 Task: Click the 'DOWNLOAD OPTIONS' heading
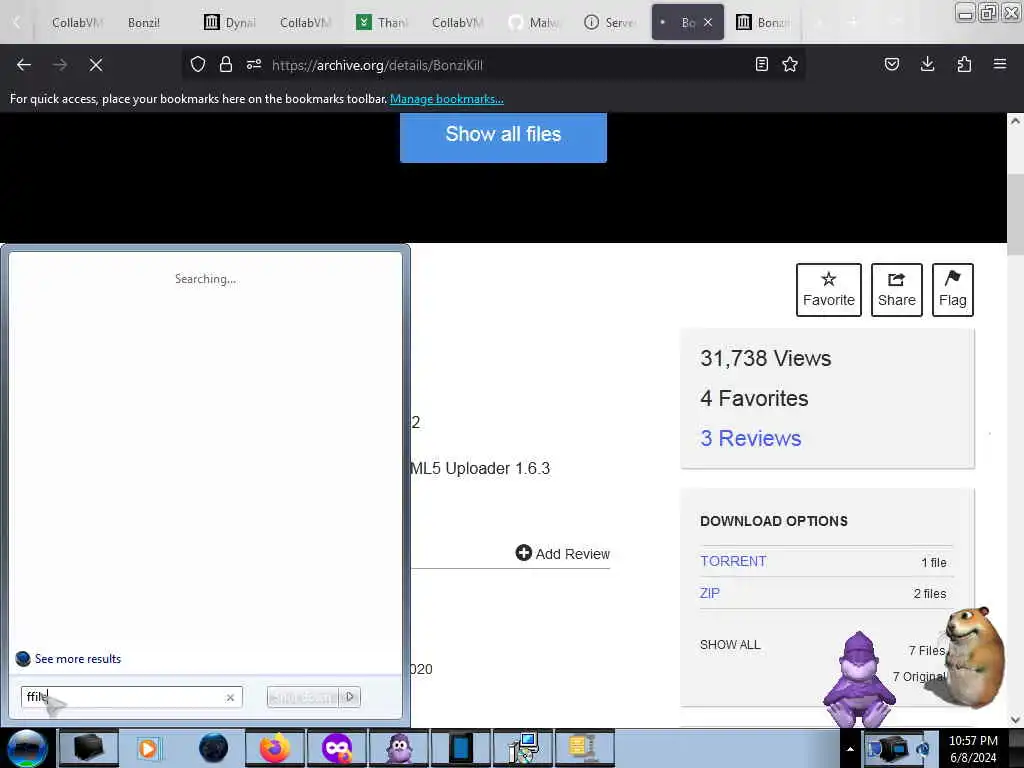(x=774, y=521)
